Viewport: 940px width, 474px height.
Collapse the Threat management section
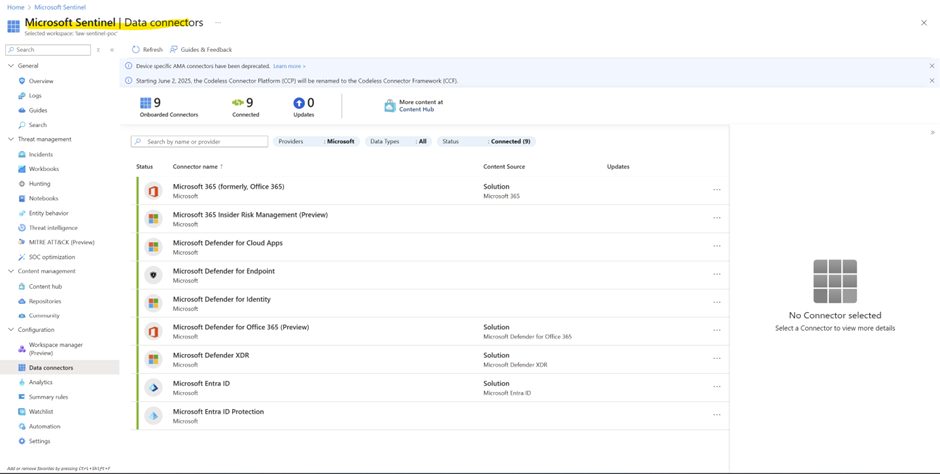coord(11,139)
